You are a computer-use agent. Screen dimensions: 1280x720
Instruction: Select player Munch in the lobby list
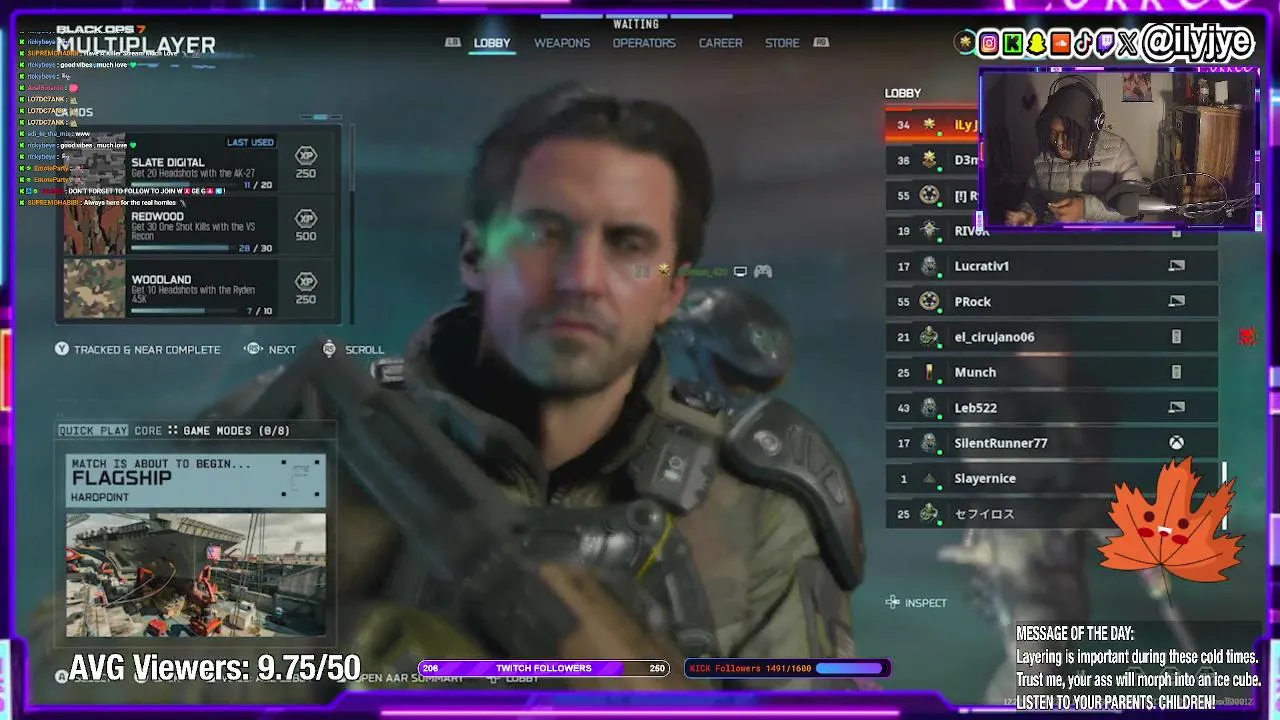[1052, 372]
